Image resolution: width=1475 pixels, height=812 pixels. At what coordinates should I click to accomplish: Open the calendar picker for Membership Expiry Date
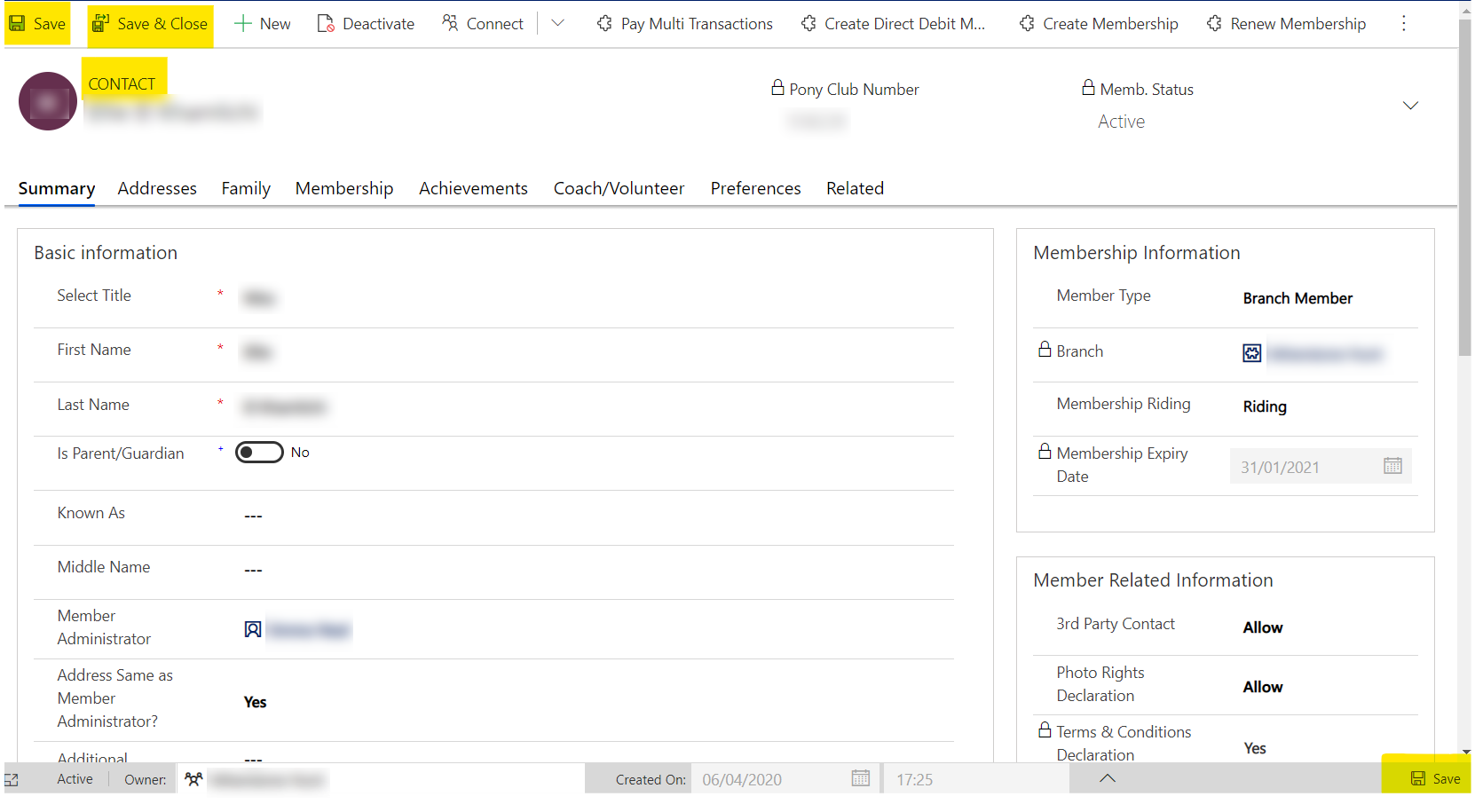pos(1392,465)
